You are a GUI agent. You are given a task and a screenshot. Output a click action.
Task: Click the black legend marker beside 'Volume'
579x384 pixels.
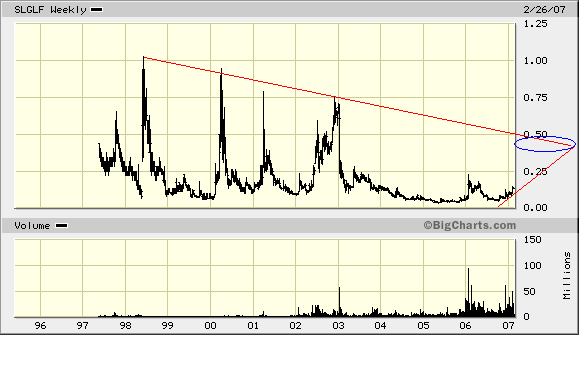(61, 226)
